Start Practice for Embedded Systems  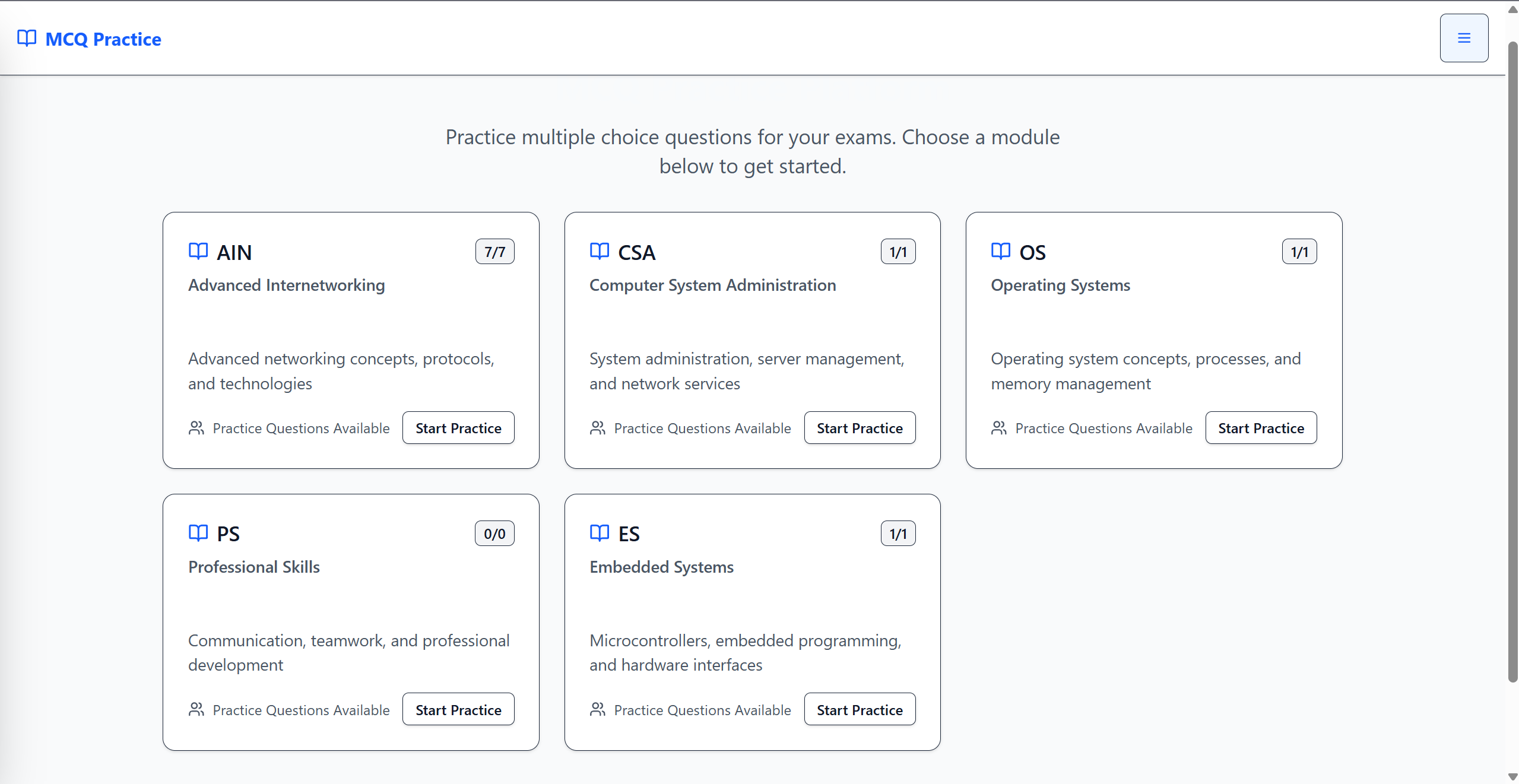pyautogui.click(x=859, y=709)
